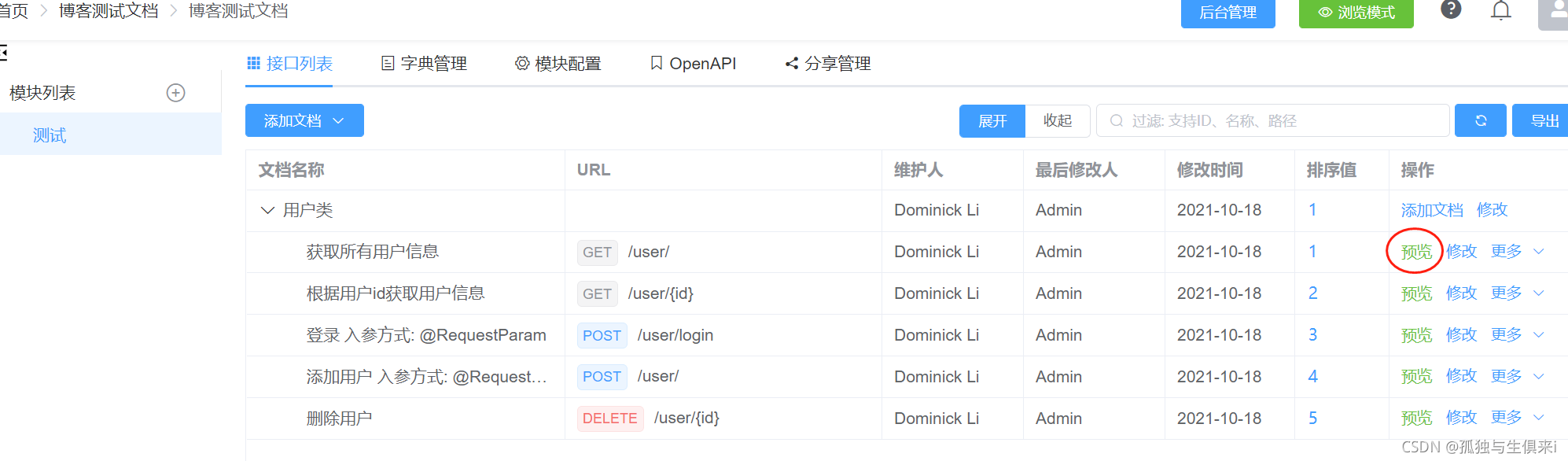Click the 获取所有用户信息 document name
The image size is (1568, 461).
372,252
